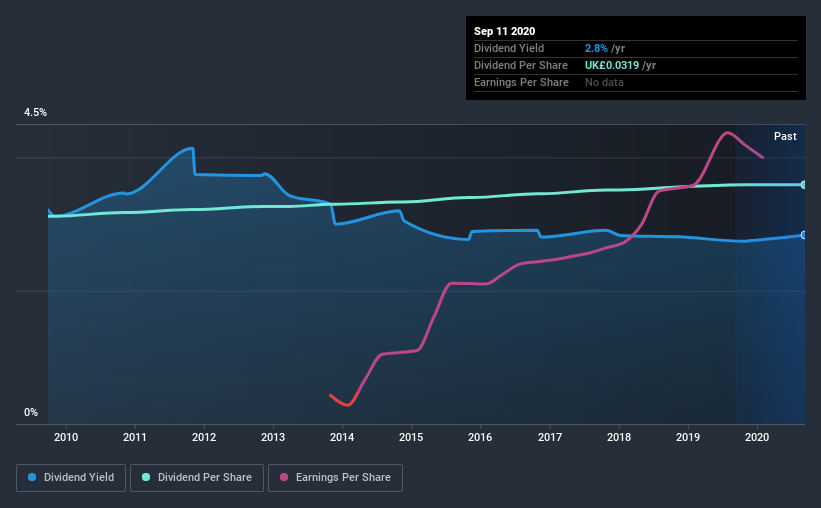Screen dimensions: 821x508
Task: Click the 0% y-axis label
Action: pyautogui.click(x=31, y=413)
